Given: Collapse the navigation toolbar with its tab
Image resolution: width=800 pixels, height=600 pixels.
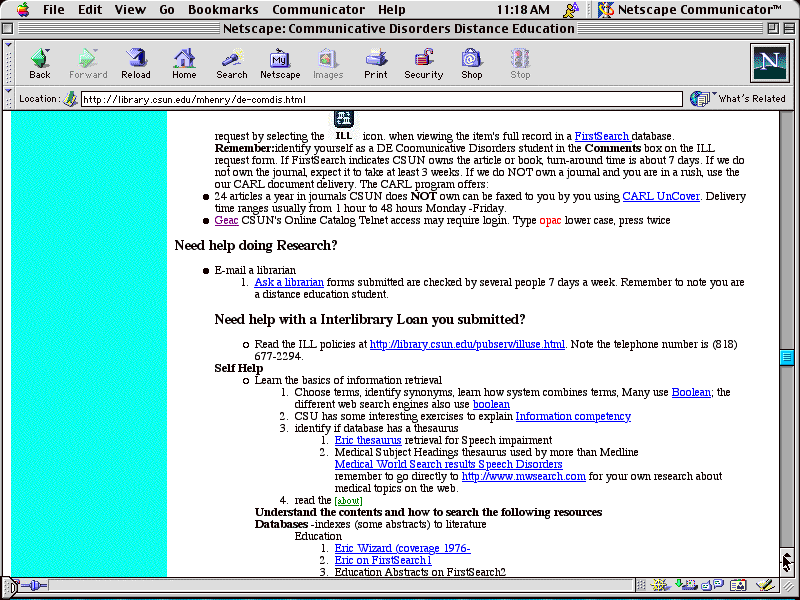Looking at the screenshot, I should [x=8, y=62].
